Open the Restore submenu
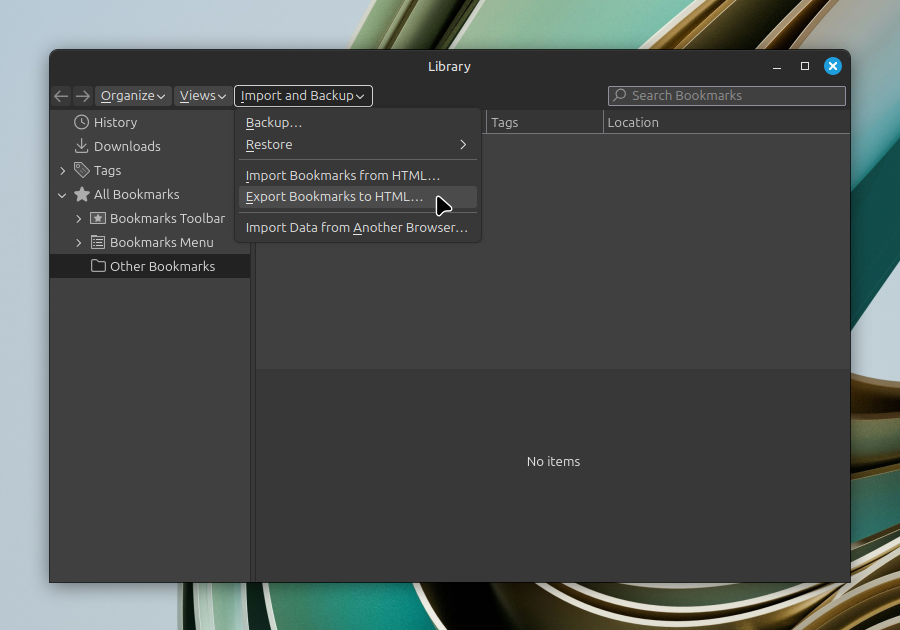Image resolution: width=900 pixels, height=630 pixels. point(358,145)
